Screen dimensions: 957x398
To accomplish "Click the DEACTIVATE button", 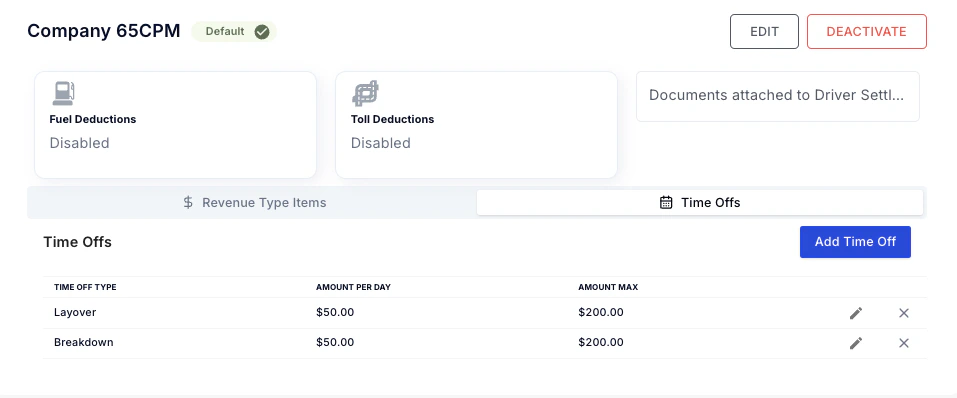I will pyautogui.click(x=867, y=32).
